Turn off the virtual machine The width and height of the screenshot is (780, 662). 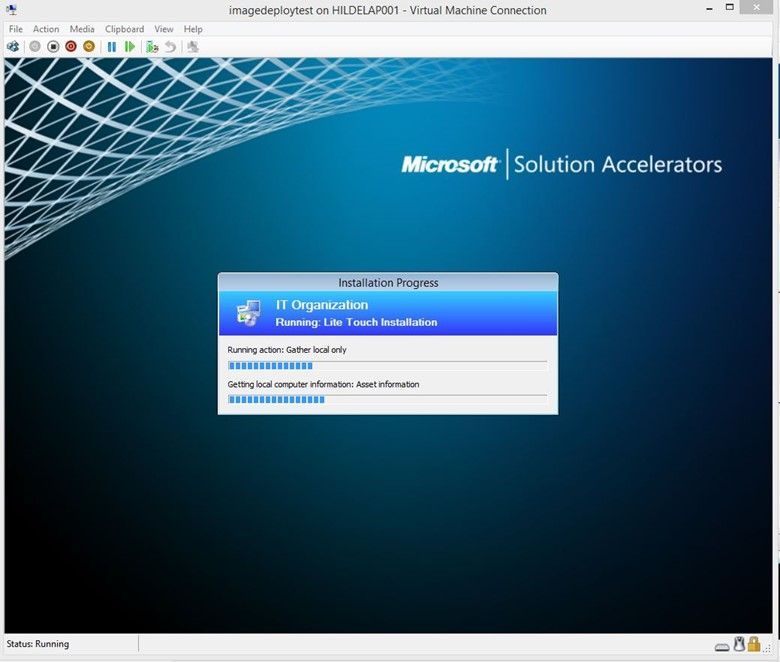pos(53,47)
